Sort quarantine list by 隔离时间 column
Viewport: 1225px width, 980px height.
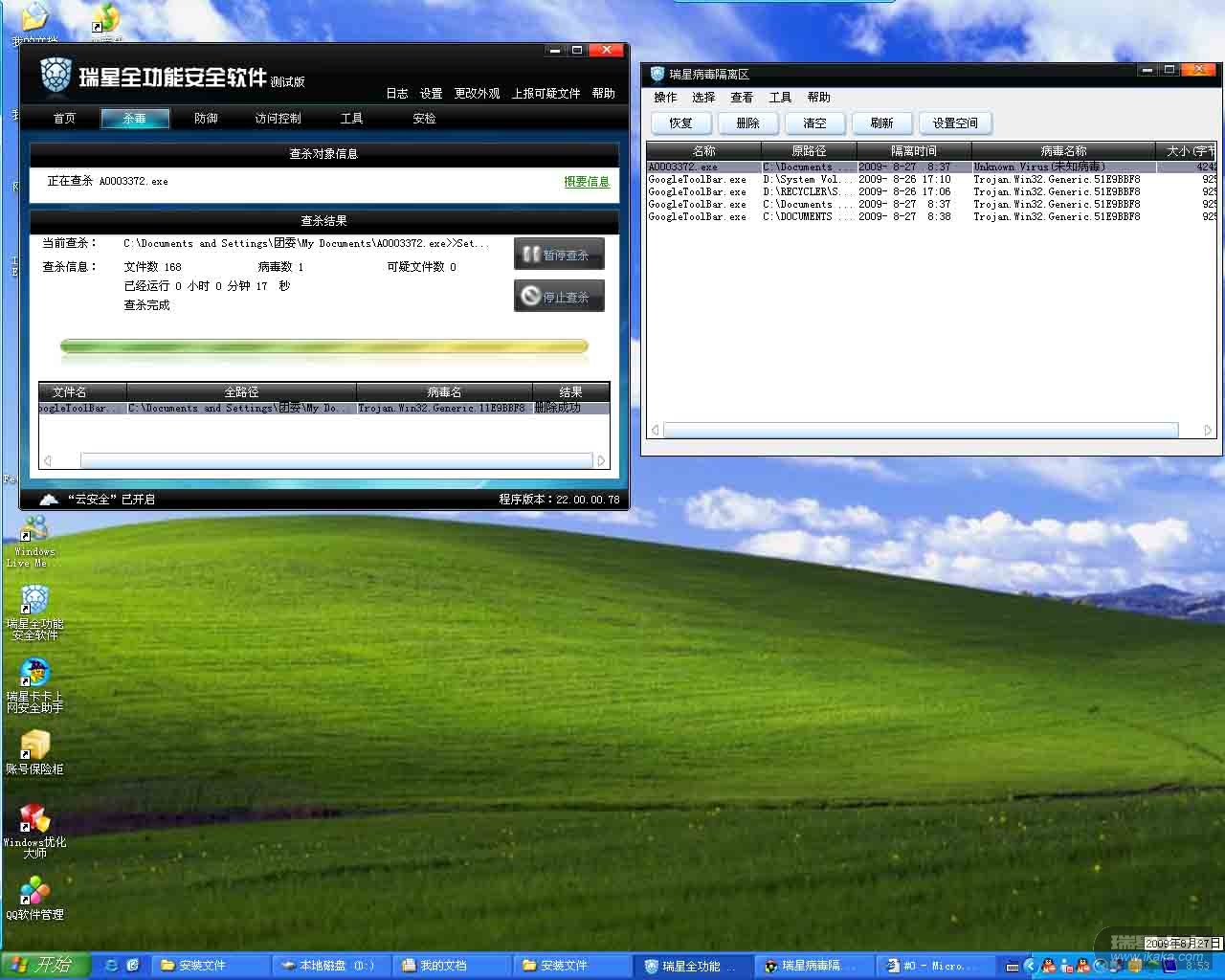point(914,151)
